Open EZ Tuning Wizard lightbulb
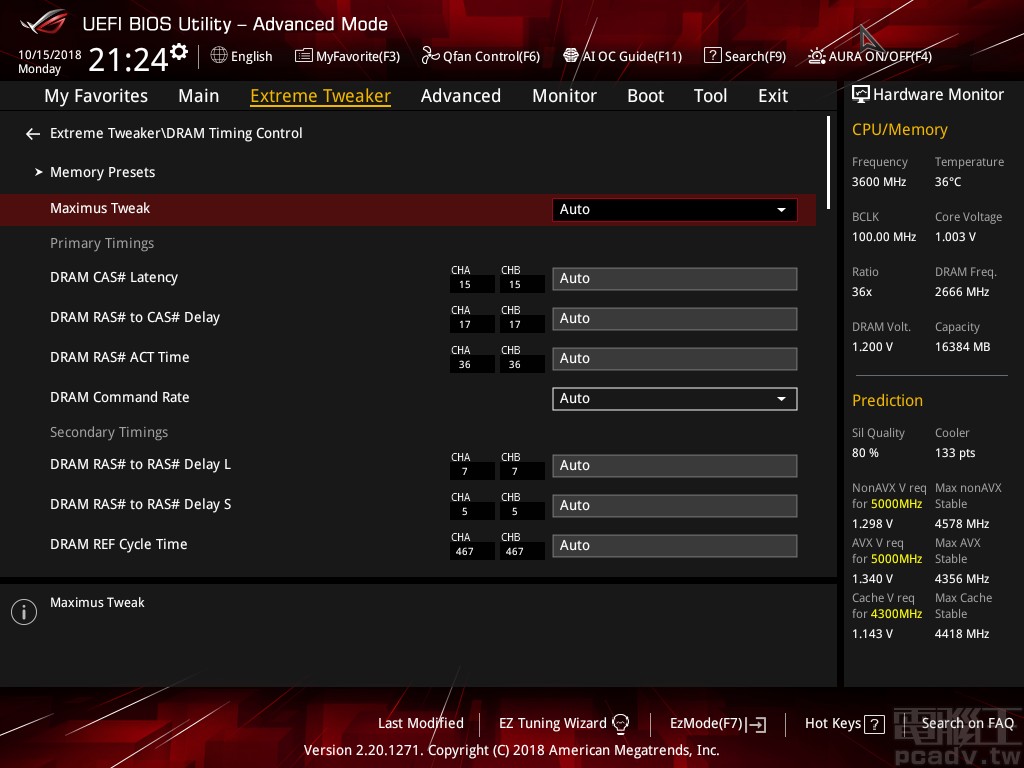This screenshot has height=768, width=1024. [620, 723]
